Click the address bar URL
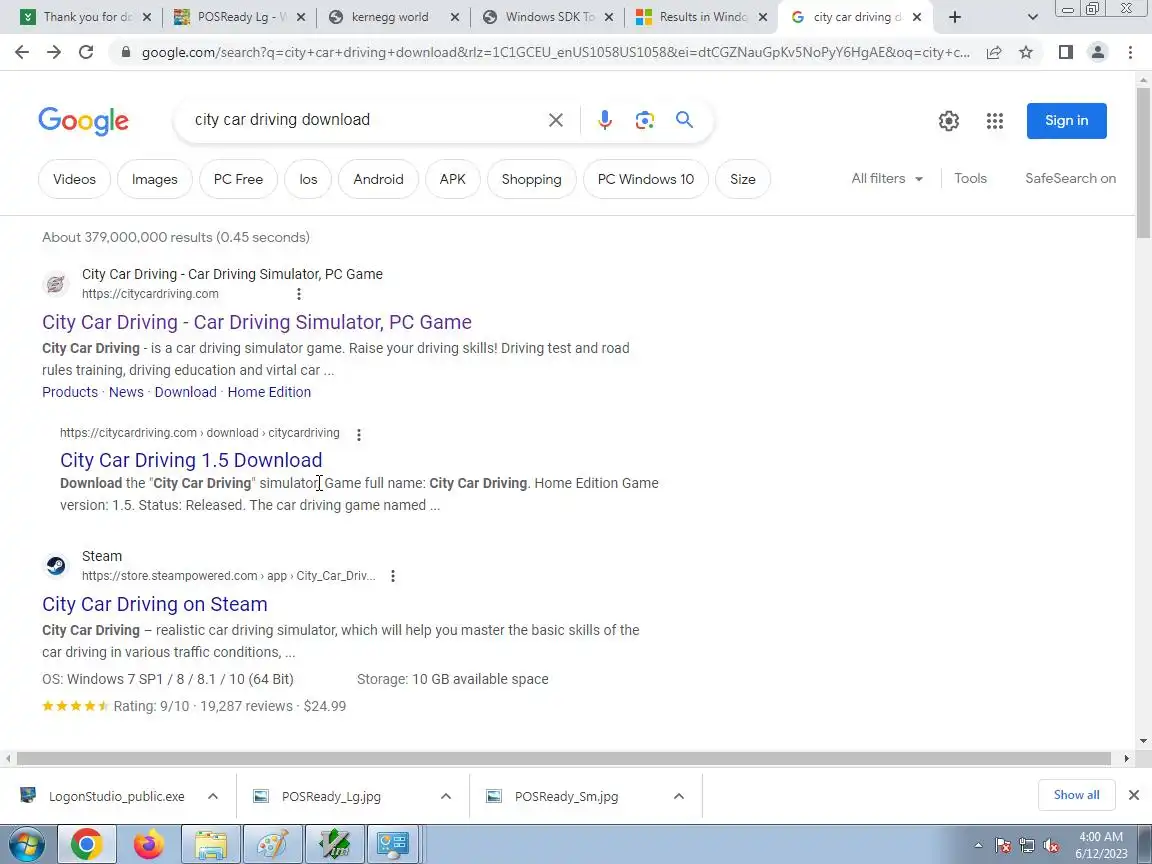The height and width of the screenshot is (864, 1152). [555, 52]
